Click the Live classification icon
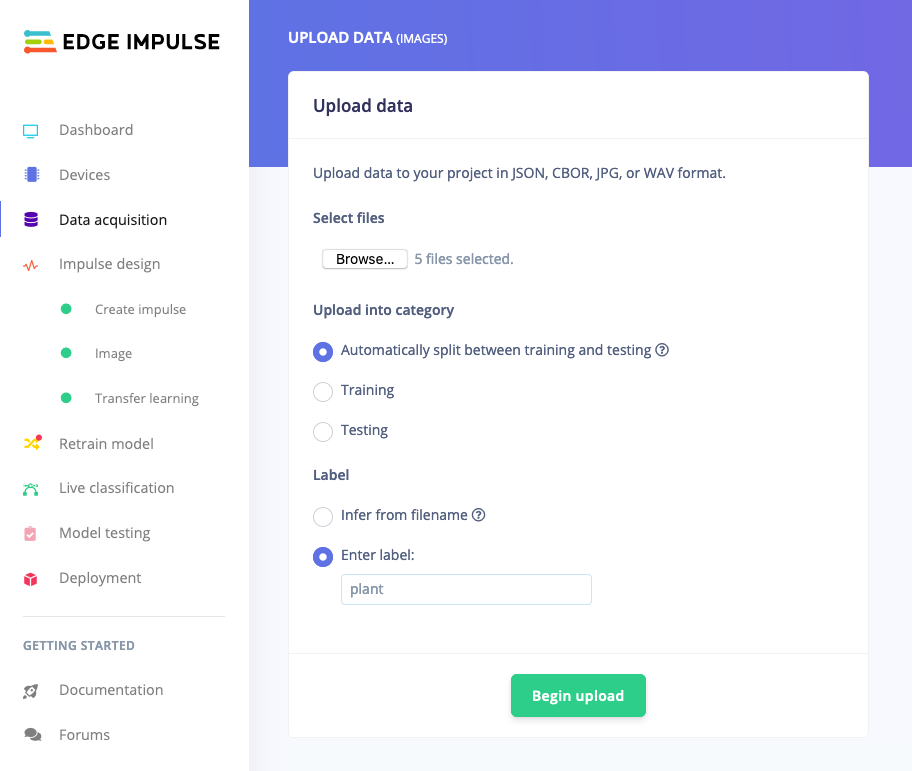Image resolution: width=912 pixels, height=771 pixels. pos(31,489)
